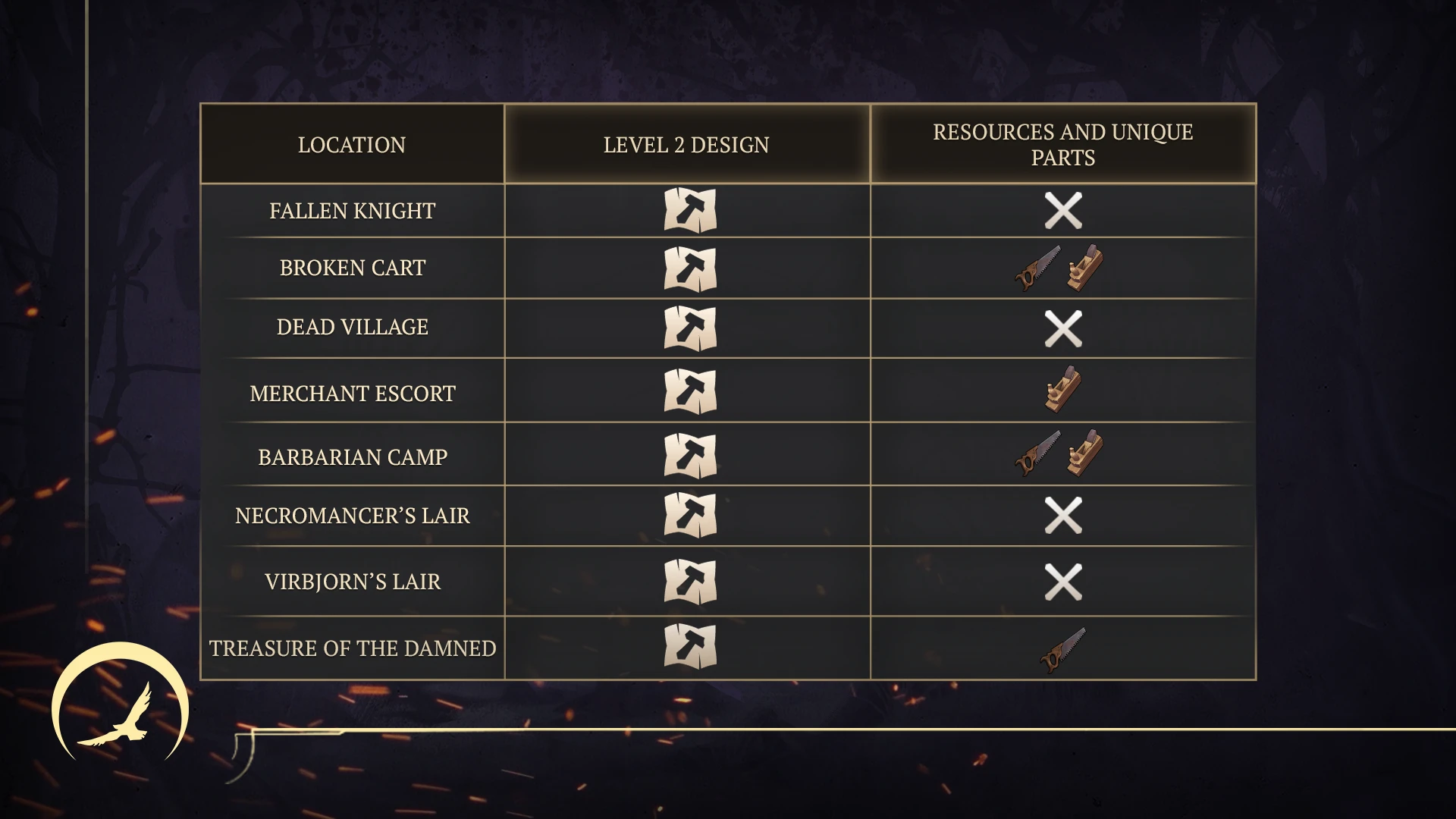This screenshot has width=1456, height=819.
Task: Click the Necromancer's Lair location label
Action: [x=353, y=516]
